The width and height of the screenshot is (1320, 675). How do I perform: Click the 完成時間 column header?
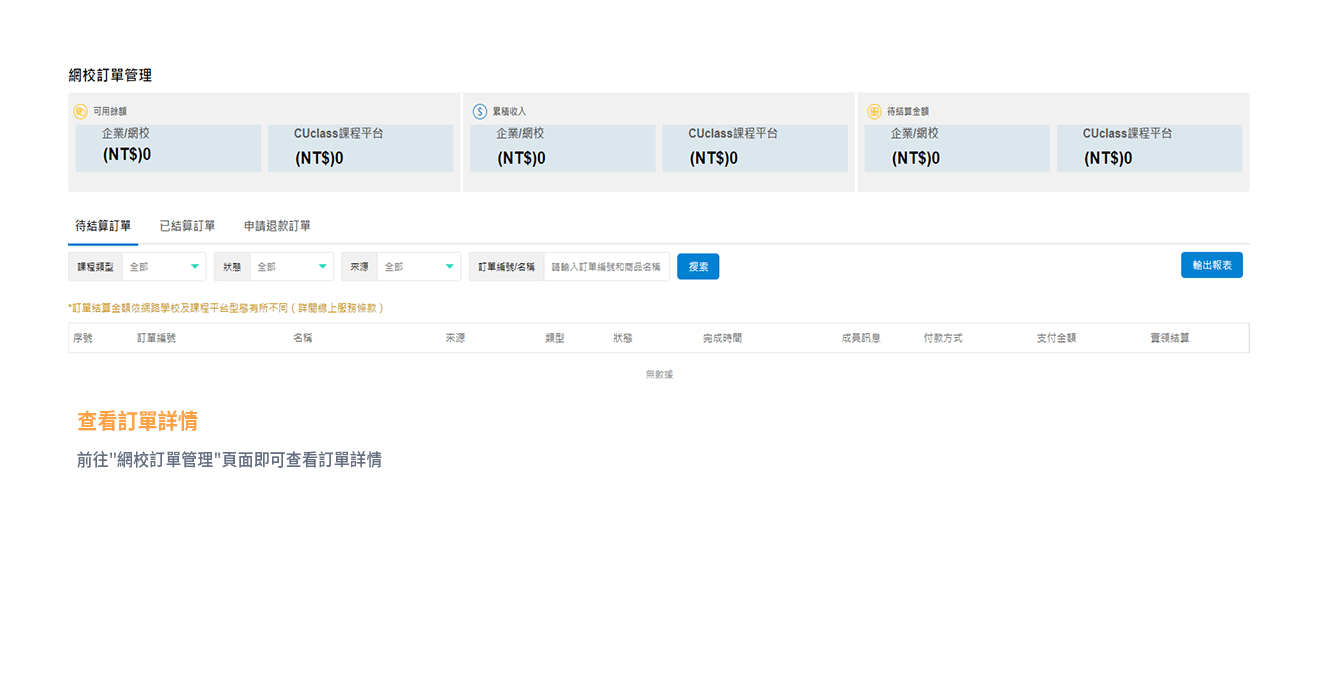click(x=722, y=338)
